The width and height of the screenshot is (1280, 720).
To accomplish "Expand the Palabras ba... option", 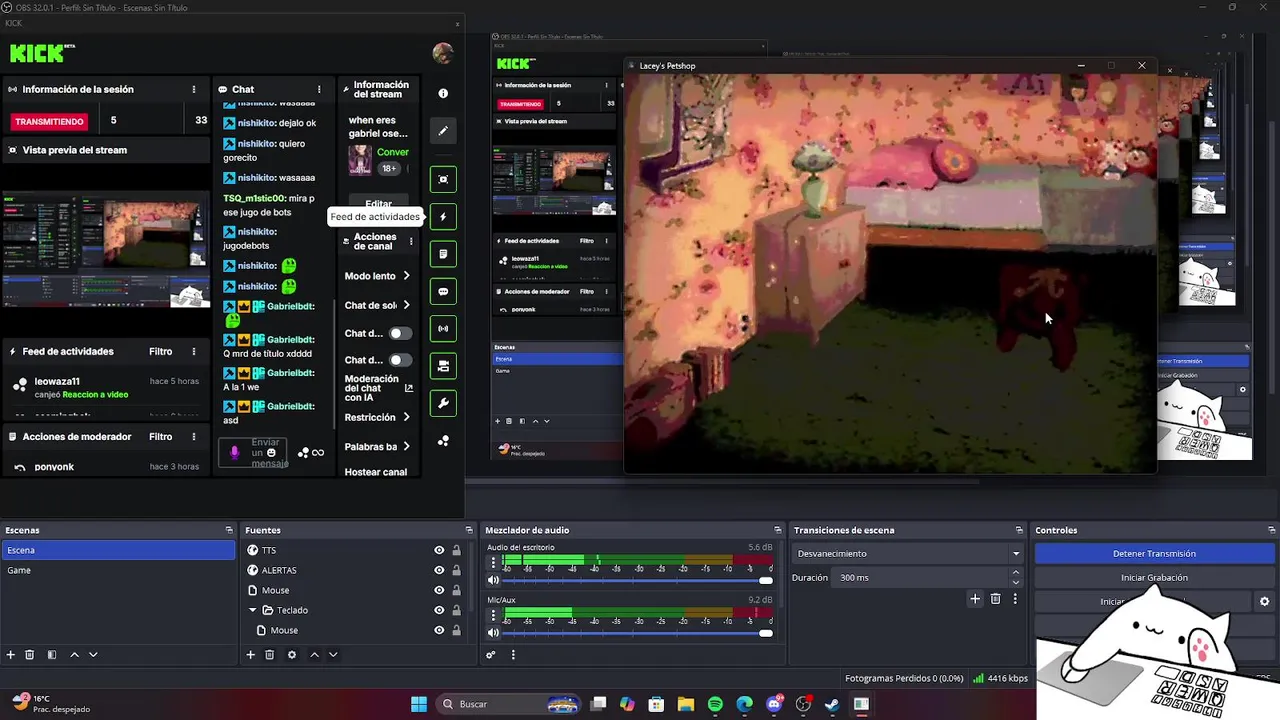I will pyautogui.click(x=406, y=446).
